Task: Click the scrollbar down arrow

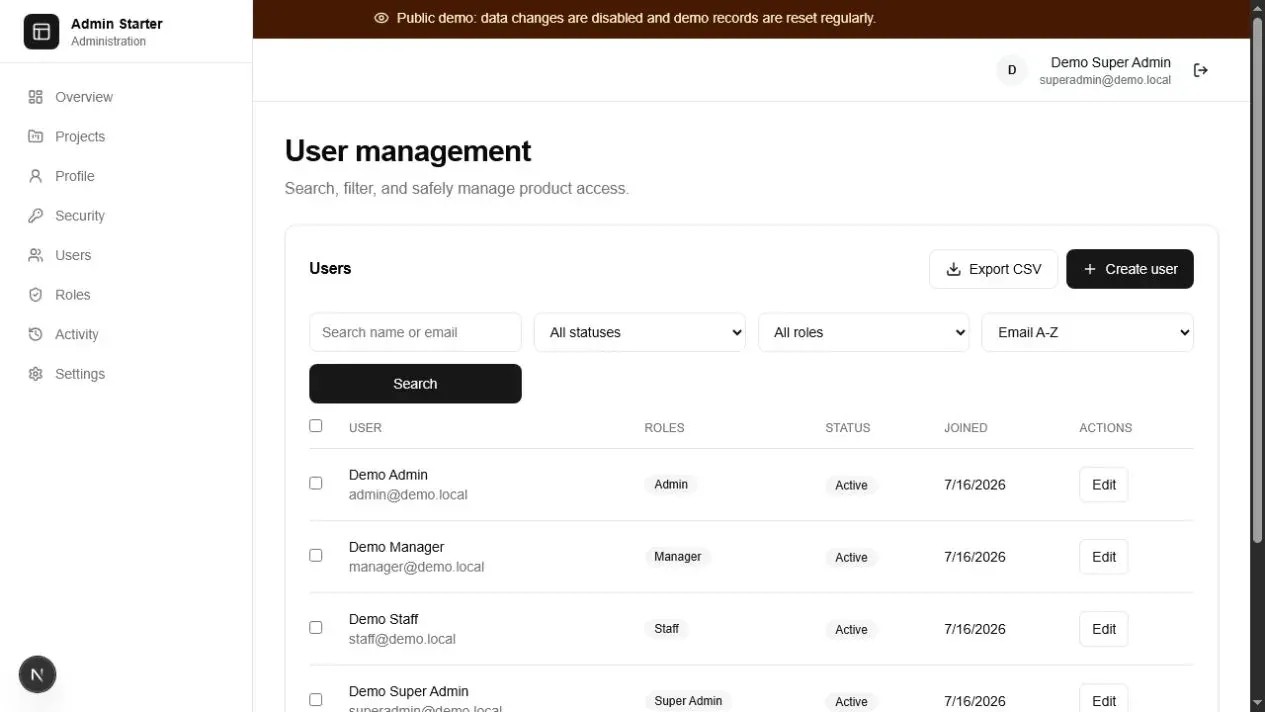Action: [x=1257, y=704]
